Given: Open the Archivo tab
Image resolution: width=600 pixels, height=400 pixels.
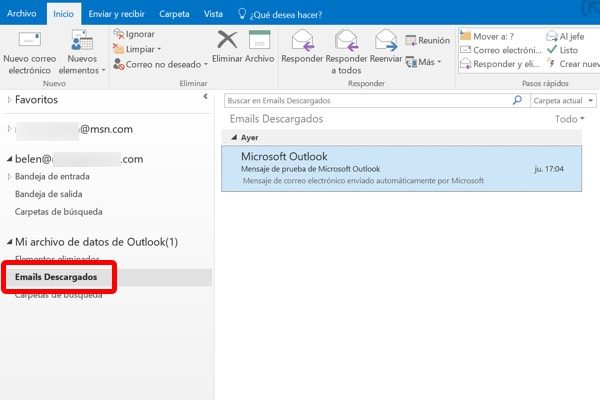Looking at the screenshot, I should (22, 13).
